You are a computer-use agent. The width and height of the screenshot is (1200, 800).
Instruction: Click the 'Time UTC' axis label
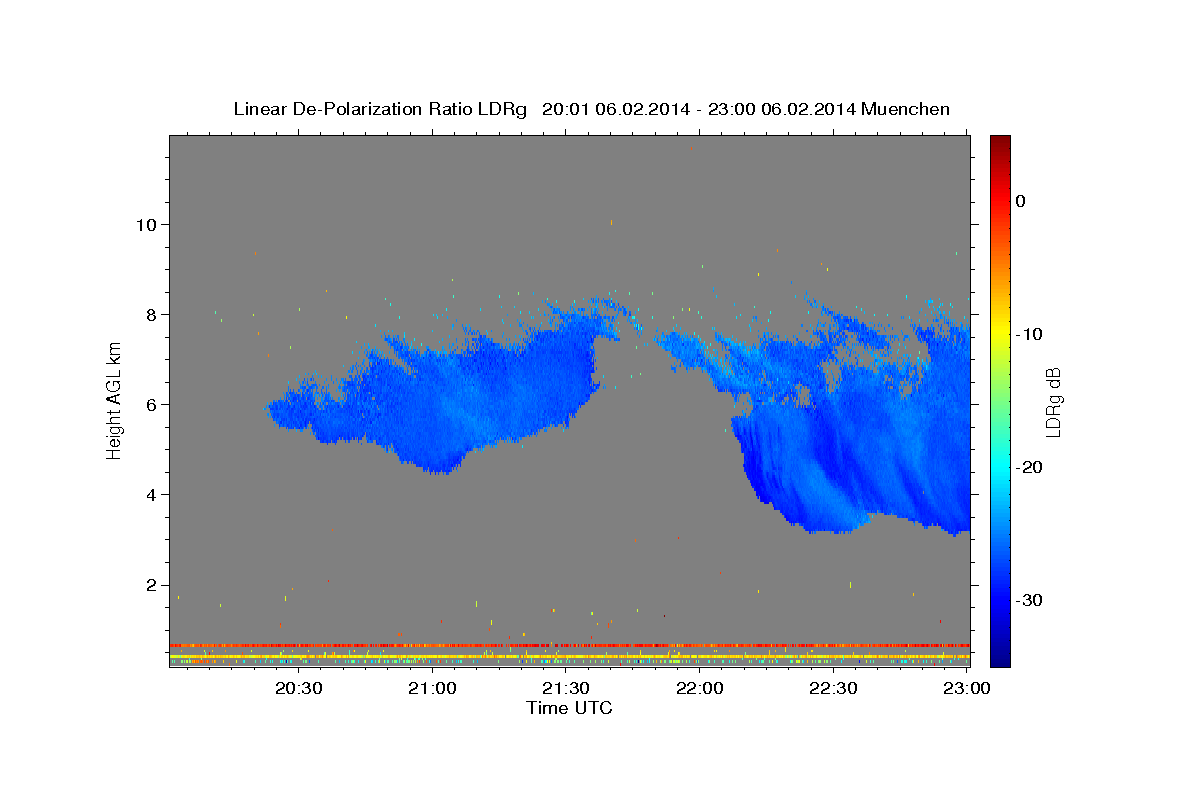pyautogui.click(x=569, y=708)
